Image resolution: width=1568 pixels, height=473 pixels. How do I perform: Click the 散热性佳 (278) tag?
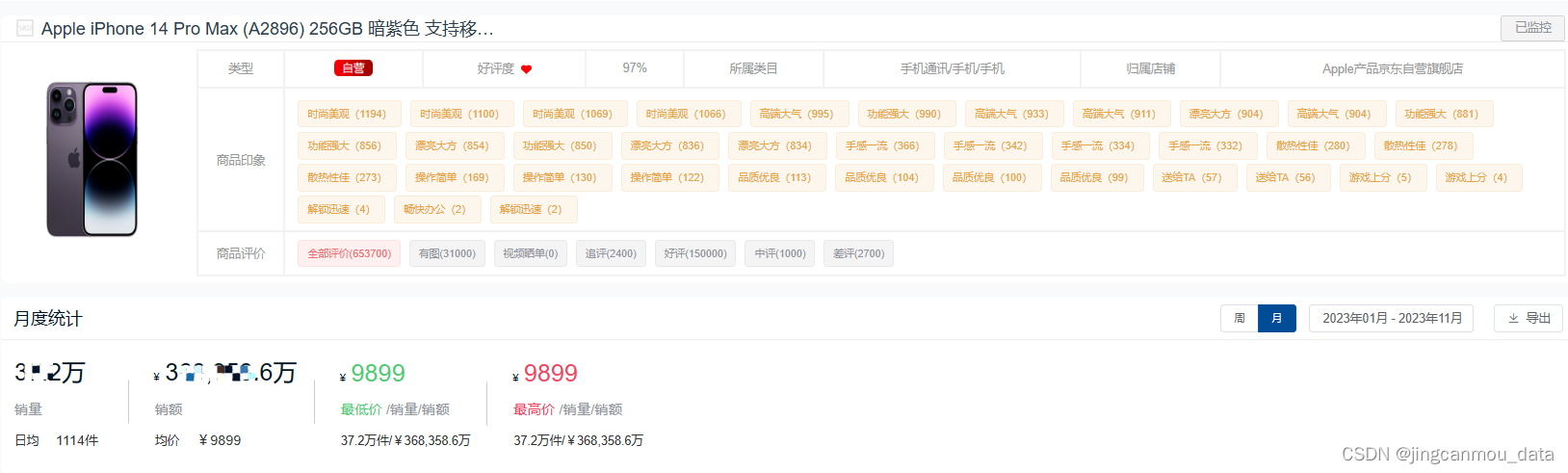click(x=1424, y=145)
